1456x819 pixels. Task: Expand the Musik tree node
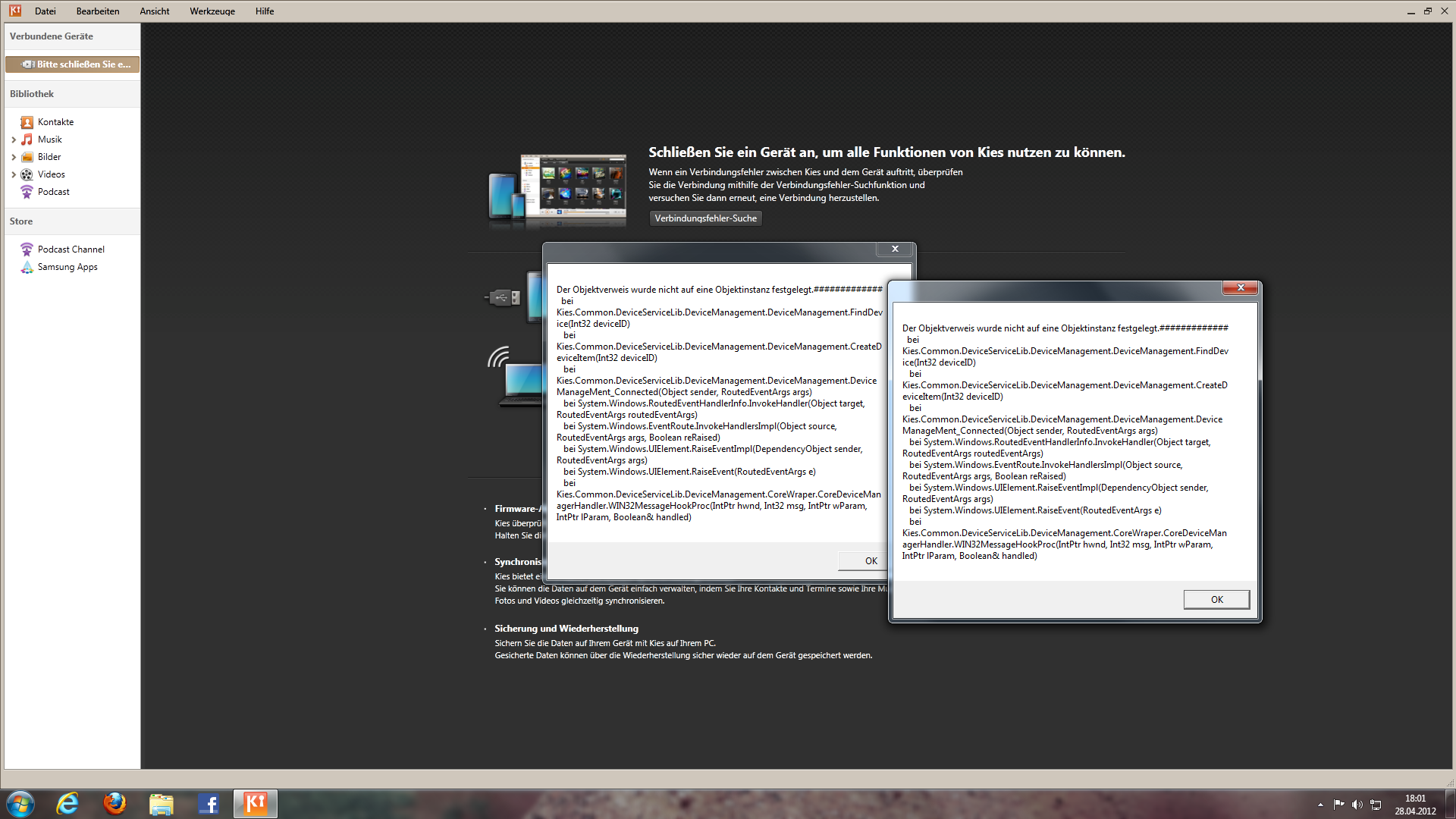(x=14, y=140)
